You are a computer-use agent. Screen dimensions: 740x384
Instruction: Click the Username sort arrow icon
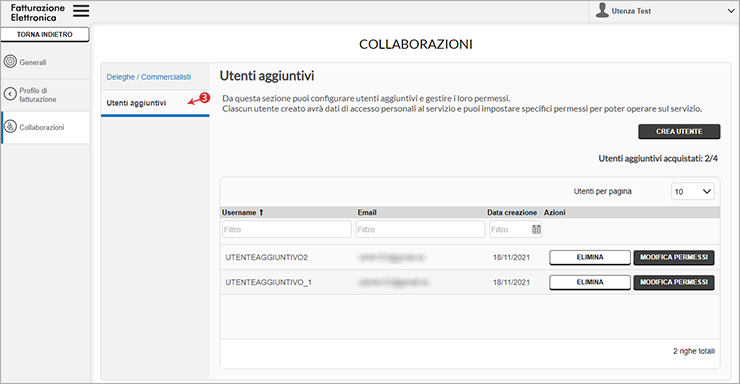click(261, 213)
